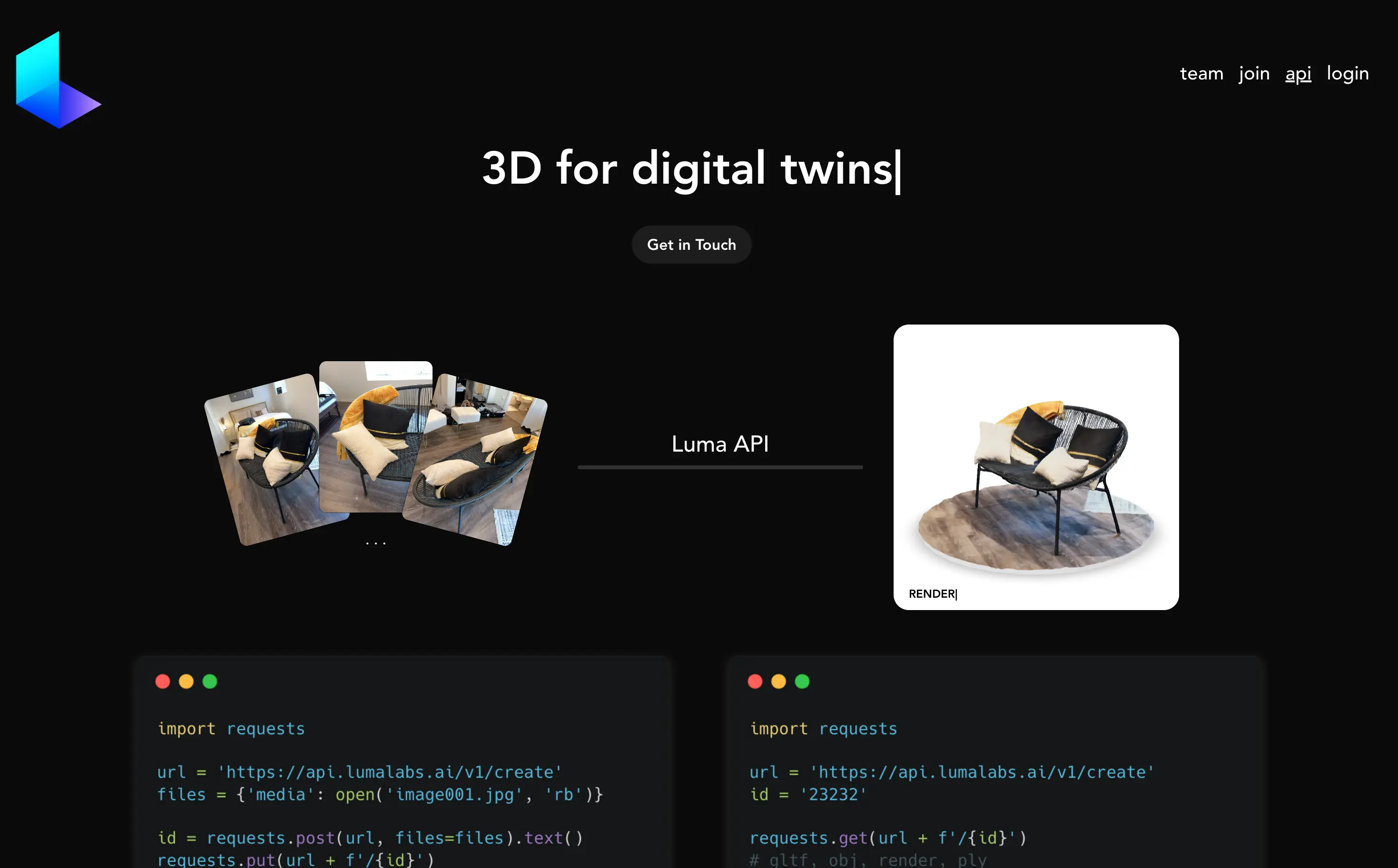Click the Luma API progress line
The height and width of the screenshot is (868, 1398).
(x=719, y=467)
